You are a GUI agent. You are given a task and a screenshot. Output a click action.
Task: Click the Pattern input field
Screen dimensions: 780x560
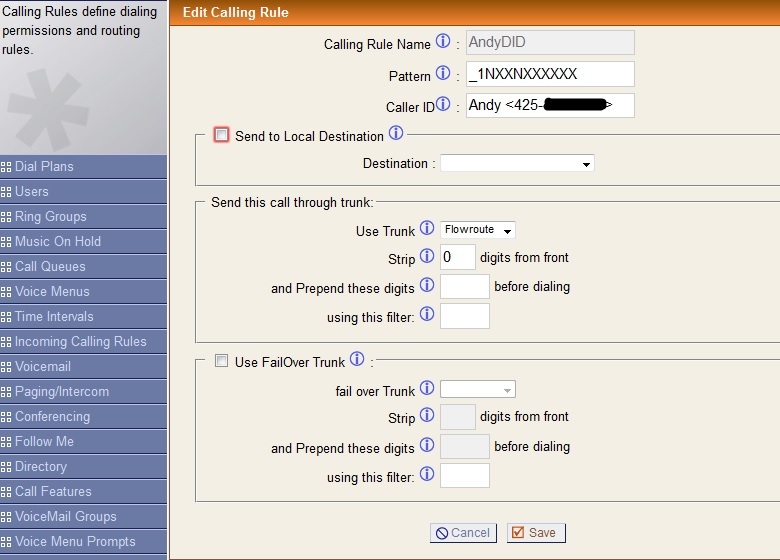(550, 74)
